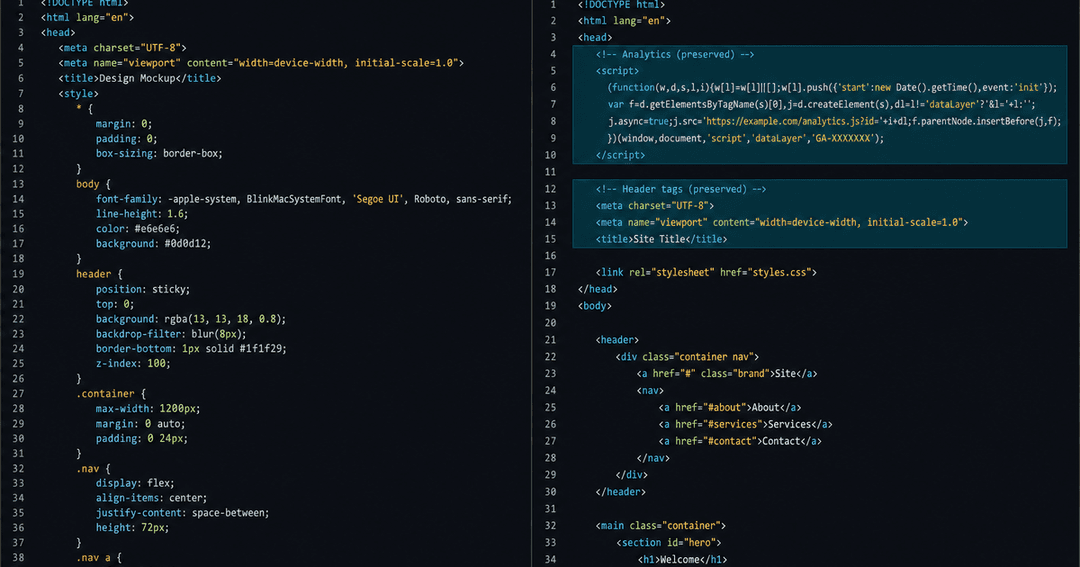Click the meta viewport line in right pane
This screenshot has height=567, width=1080.
coord(782,222)
